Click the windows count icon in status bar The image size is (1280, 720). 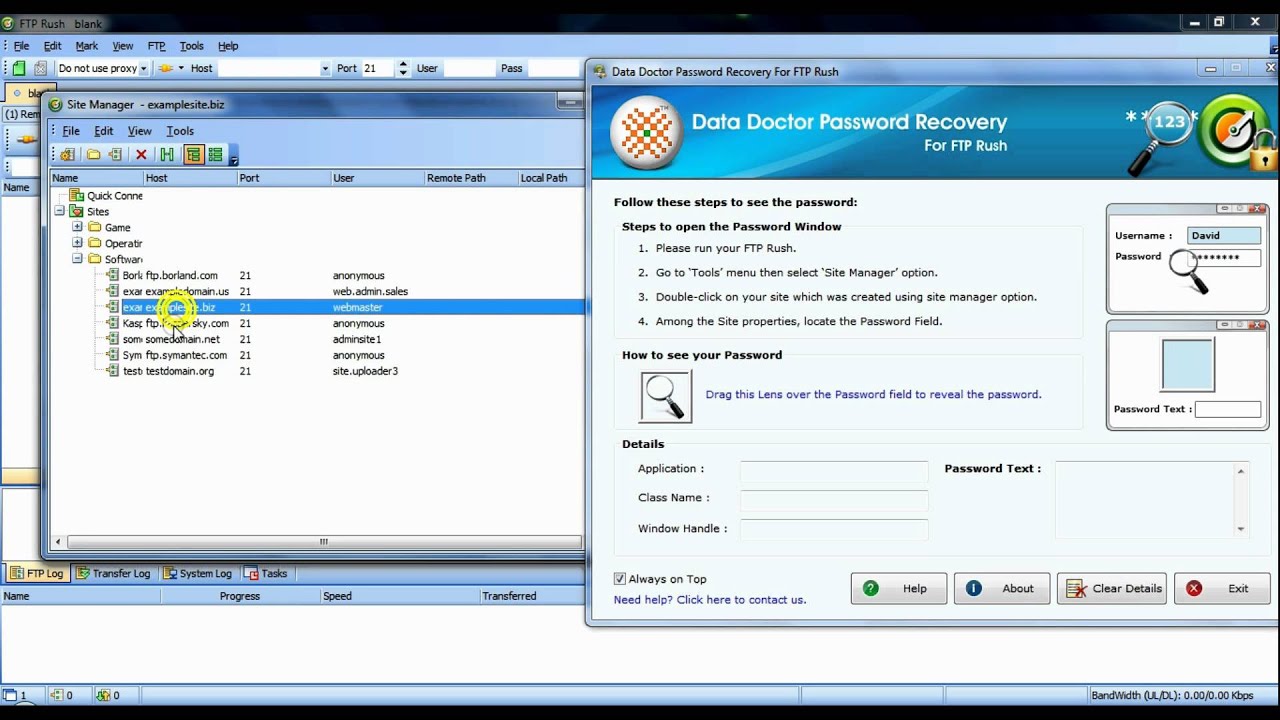tap(10, 695)
